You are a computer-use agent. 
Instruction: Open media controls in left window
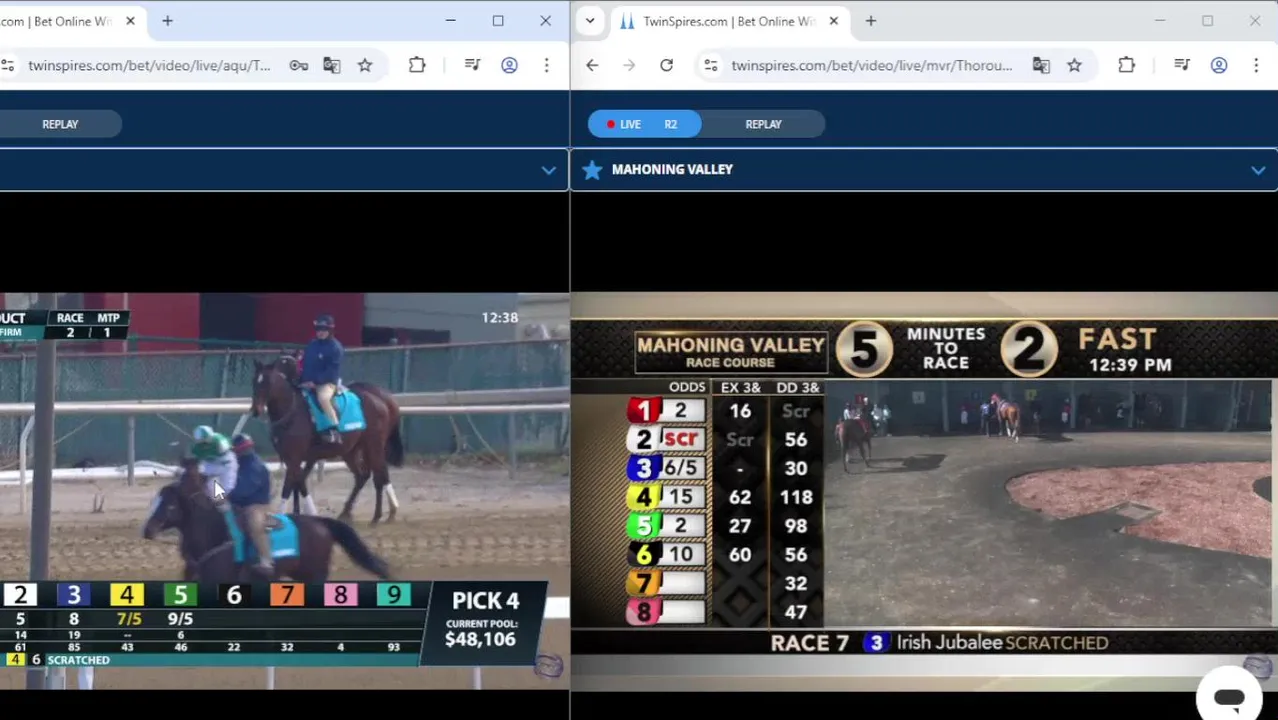473,65
